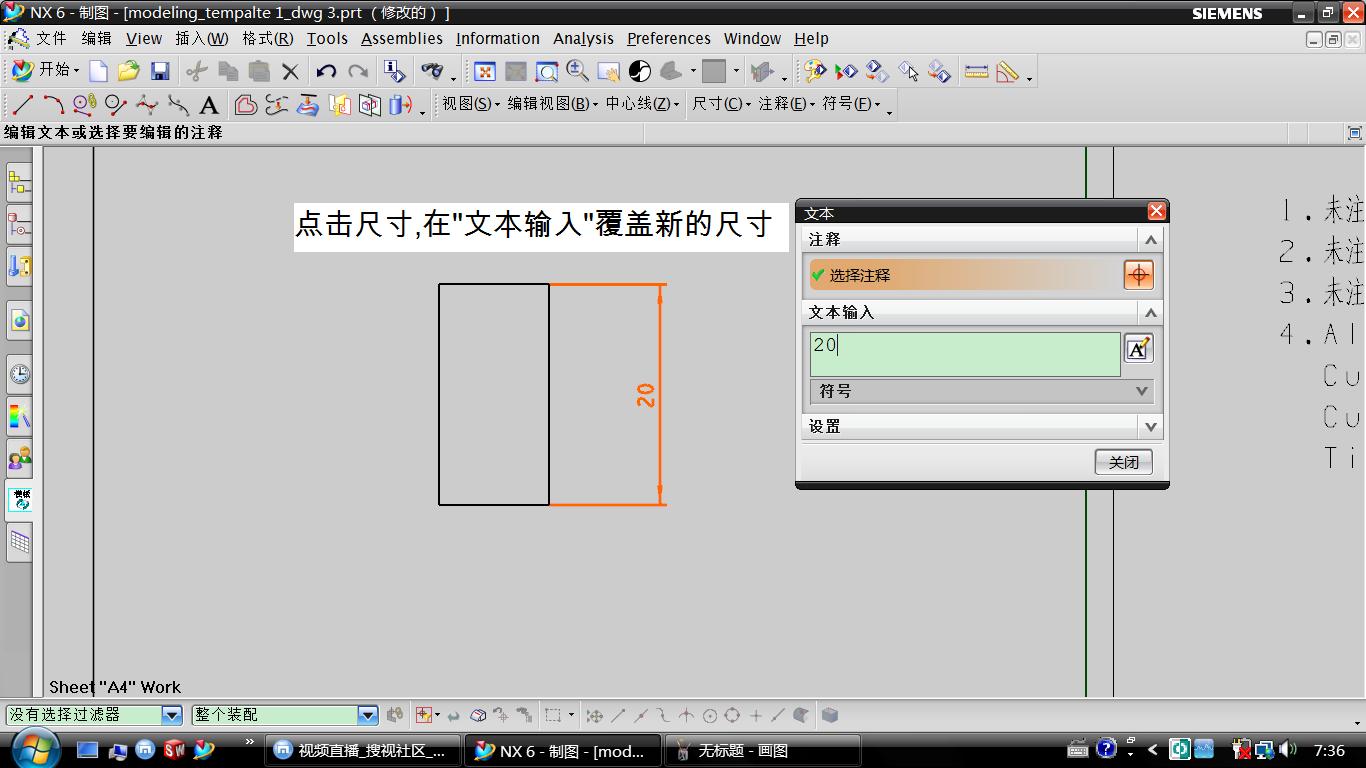Open the 视图(S) dropdown
The width and height of the screenshot is (1366, 768).
tap(471, 104)
